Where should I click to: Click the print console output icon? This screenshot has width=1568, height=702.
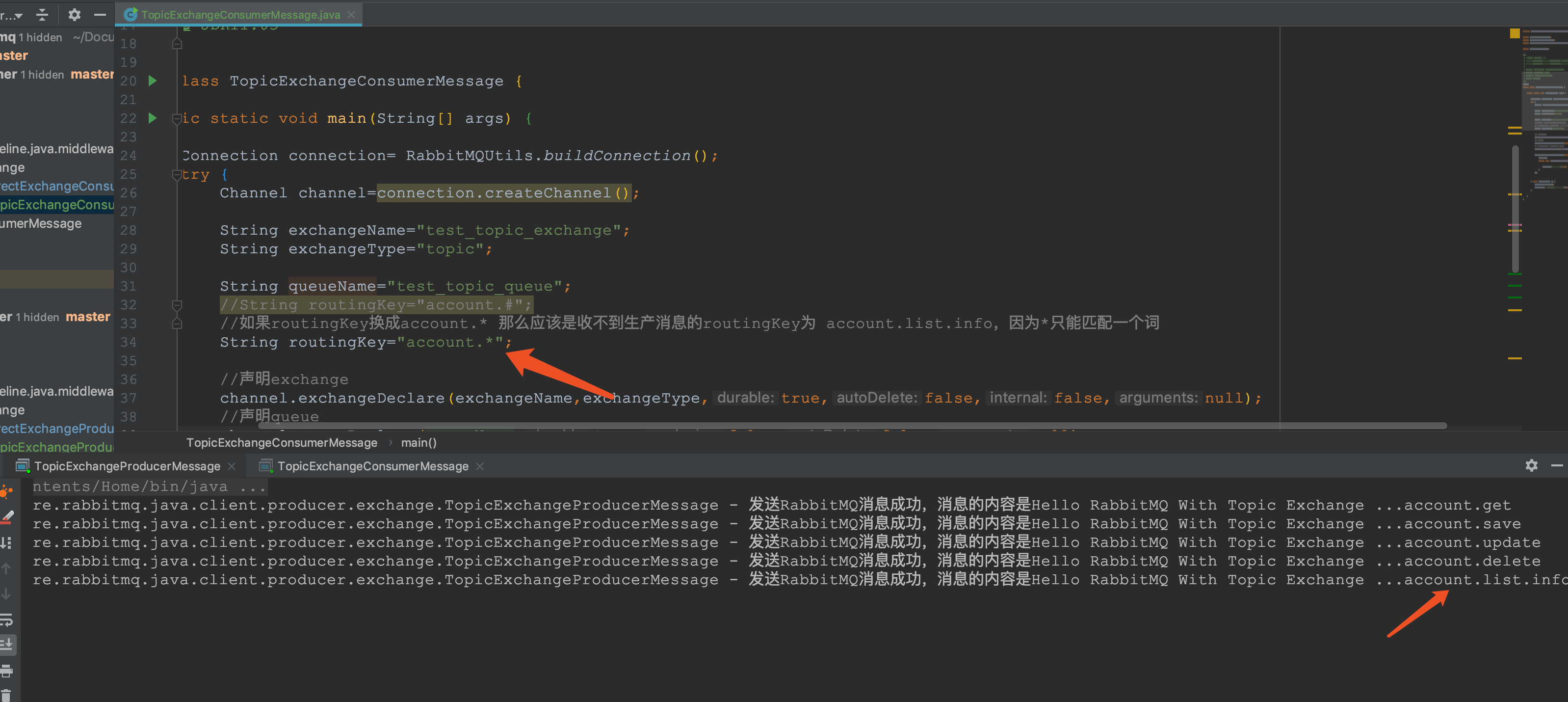coord(7,671)
